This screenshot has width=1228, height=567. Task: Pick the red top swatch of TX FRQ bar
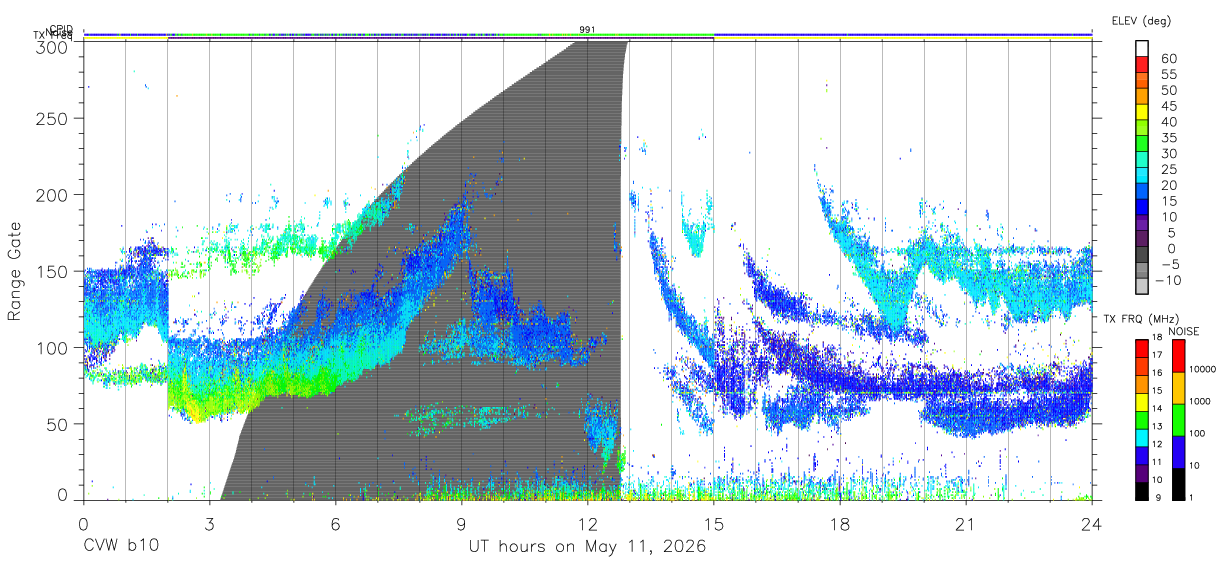point(1142,348)
